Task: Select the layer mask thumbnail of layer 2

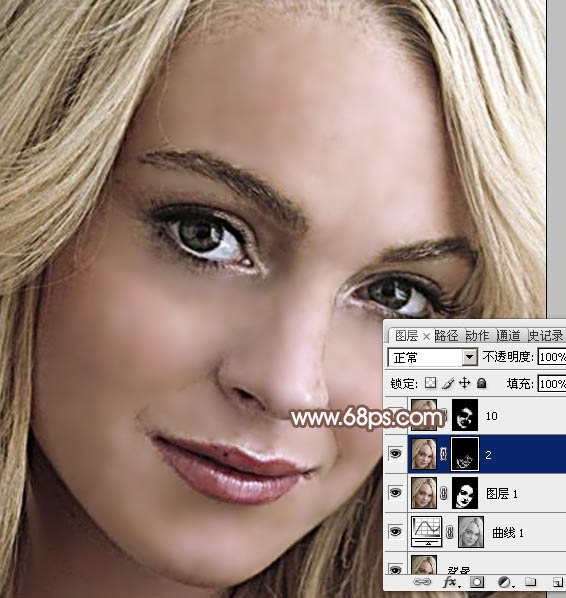Action: point(465,454)
